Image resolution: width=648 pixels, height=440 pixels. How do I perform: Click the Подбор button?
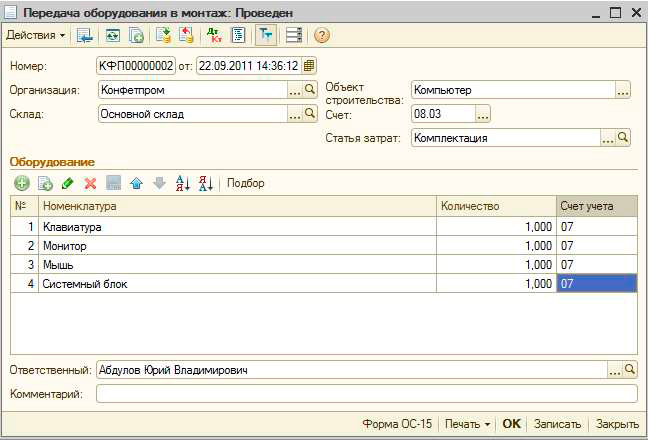(x=246, y=183)
